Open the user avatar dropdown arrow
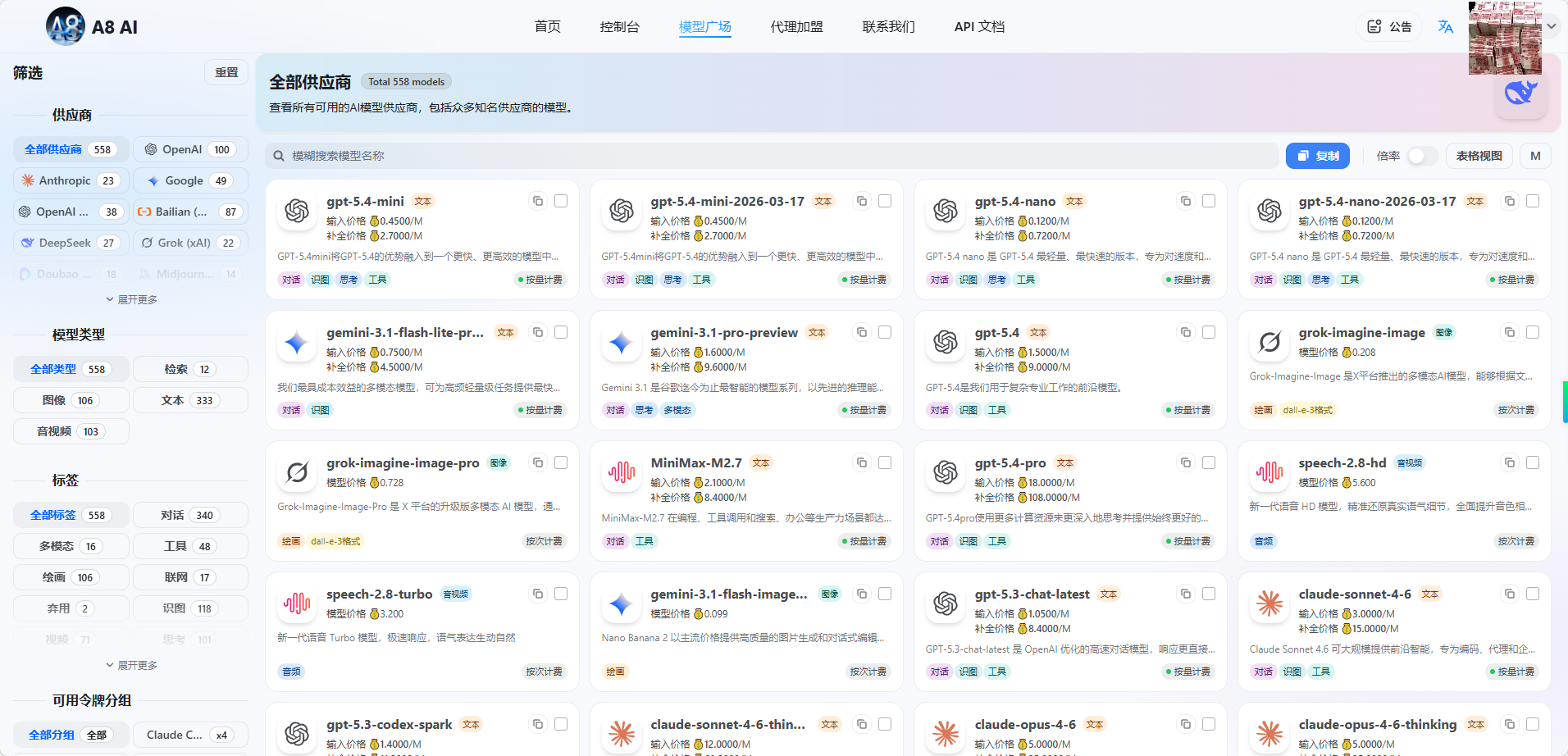Image resolution: width=1568 pixels, height=756 pixels. click(1552, 26)
